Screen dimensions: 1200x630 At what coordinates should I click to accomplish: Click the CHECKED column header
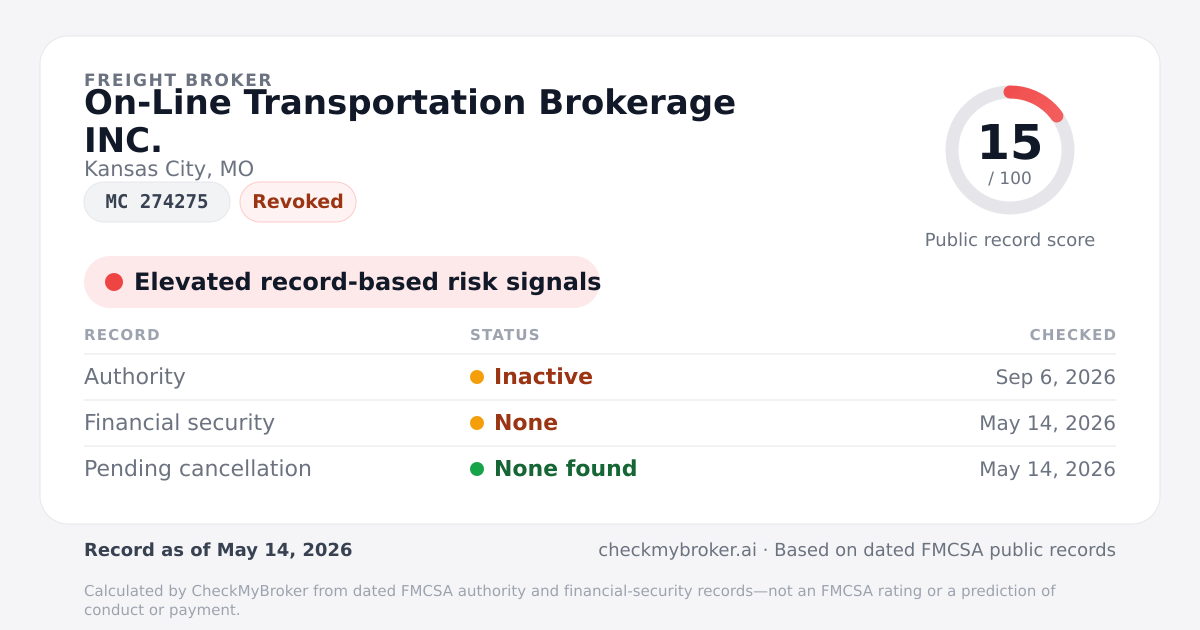1073,335
